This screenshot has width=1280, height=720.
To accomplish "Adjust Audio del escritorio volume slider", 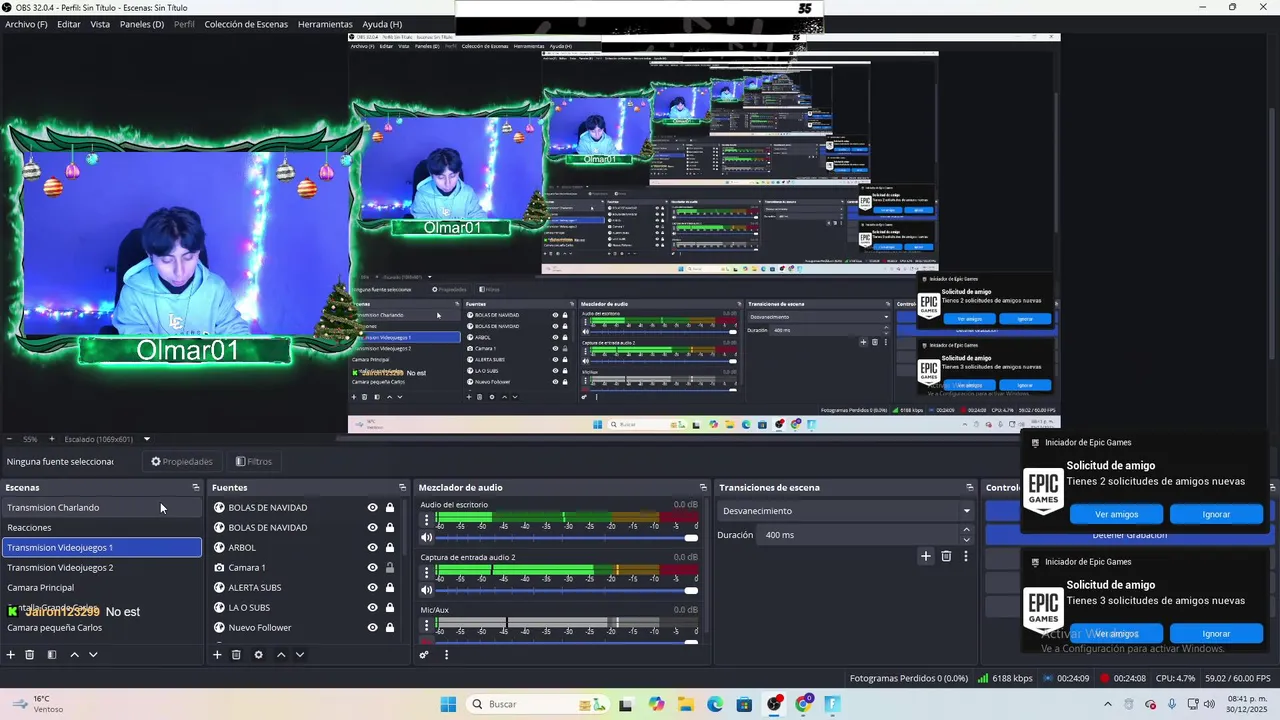I will point(568,538).
